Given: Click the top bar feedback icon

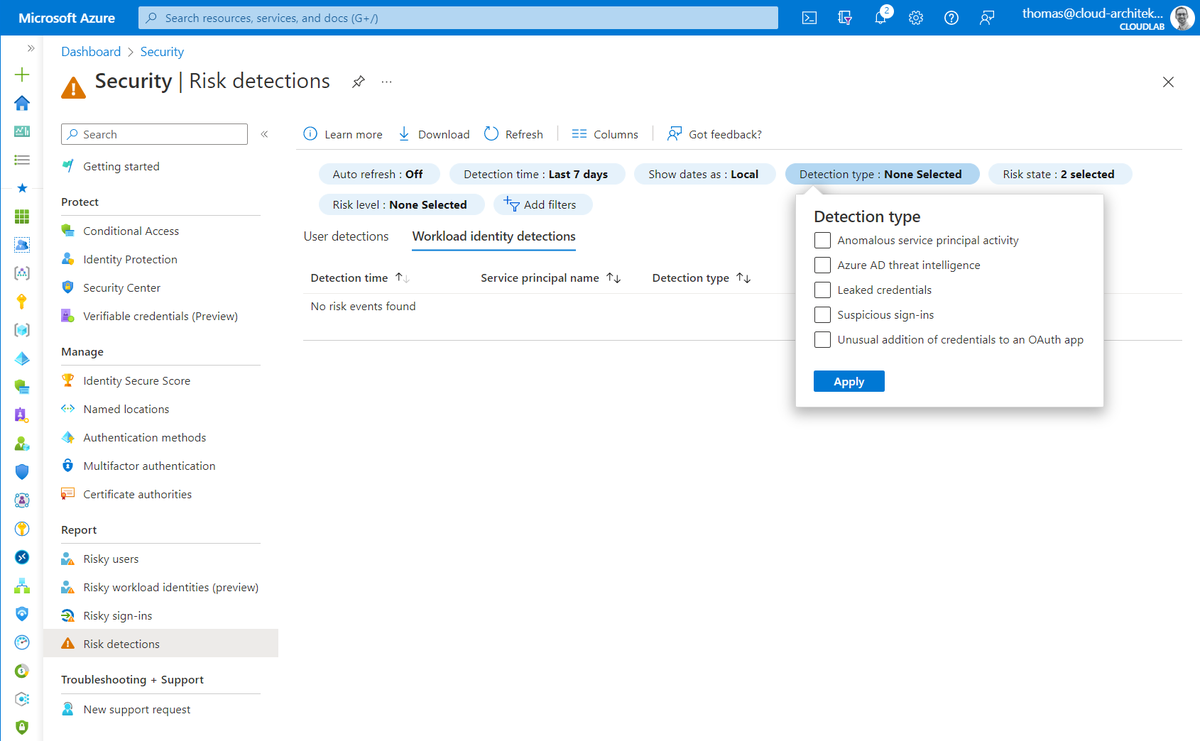Looking at the screenshot, I should click(x=987, y=18).
